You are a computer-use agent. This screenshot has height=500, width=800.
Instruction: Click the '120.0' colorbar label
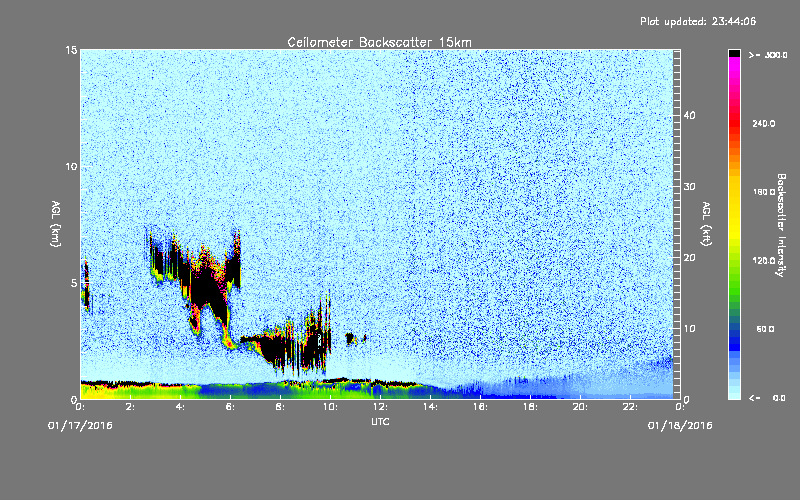click(764, 261)
